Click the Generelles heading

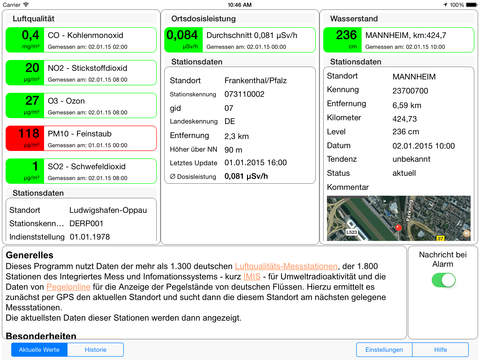30,255
